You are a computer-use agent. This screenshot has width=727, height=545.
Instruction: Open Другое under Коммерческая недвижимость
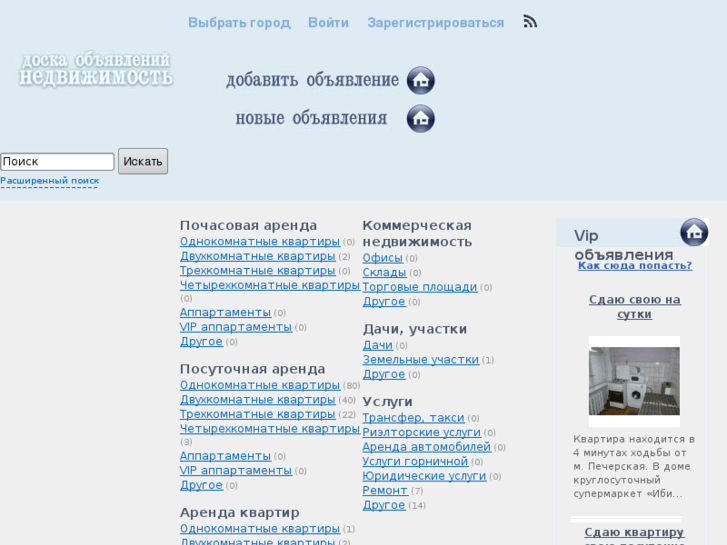click(384, 301)
